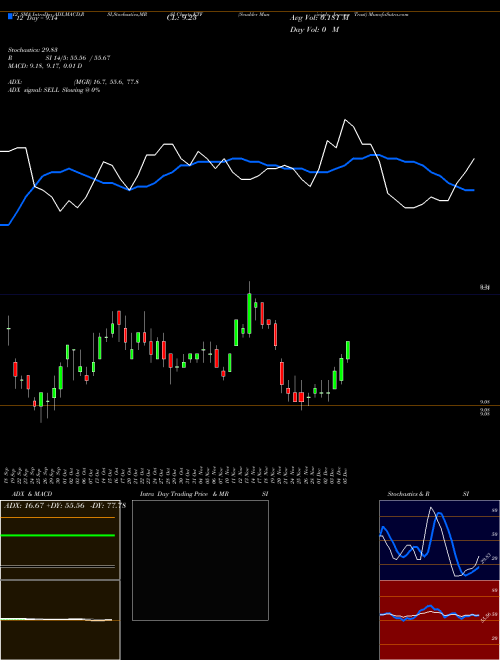Click the 'Intra Day Trading Price & MR' title

184,494
